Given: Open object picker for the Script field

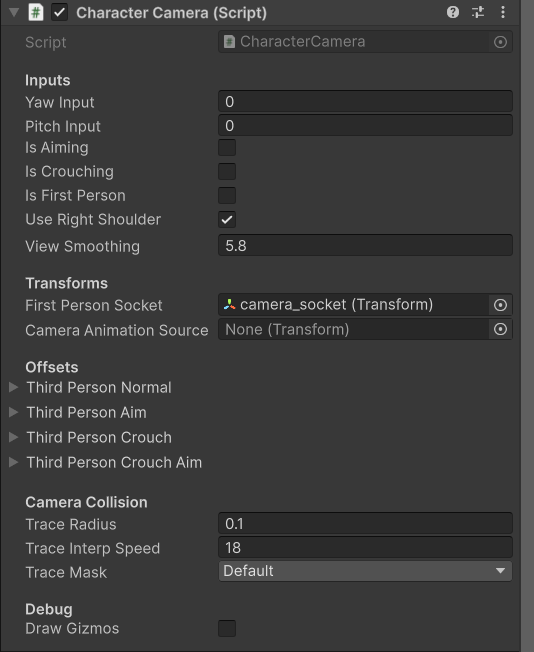Looking at the screenshot, I should (x=500, y=42).
